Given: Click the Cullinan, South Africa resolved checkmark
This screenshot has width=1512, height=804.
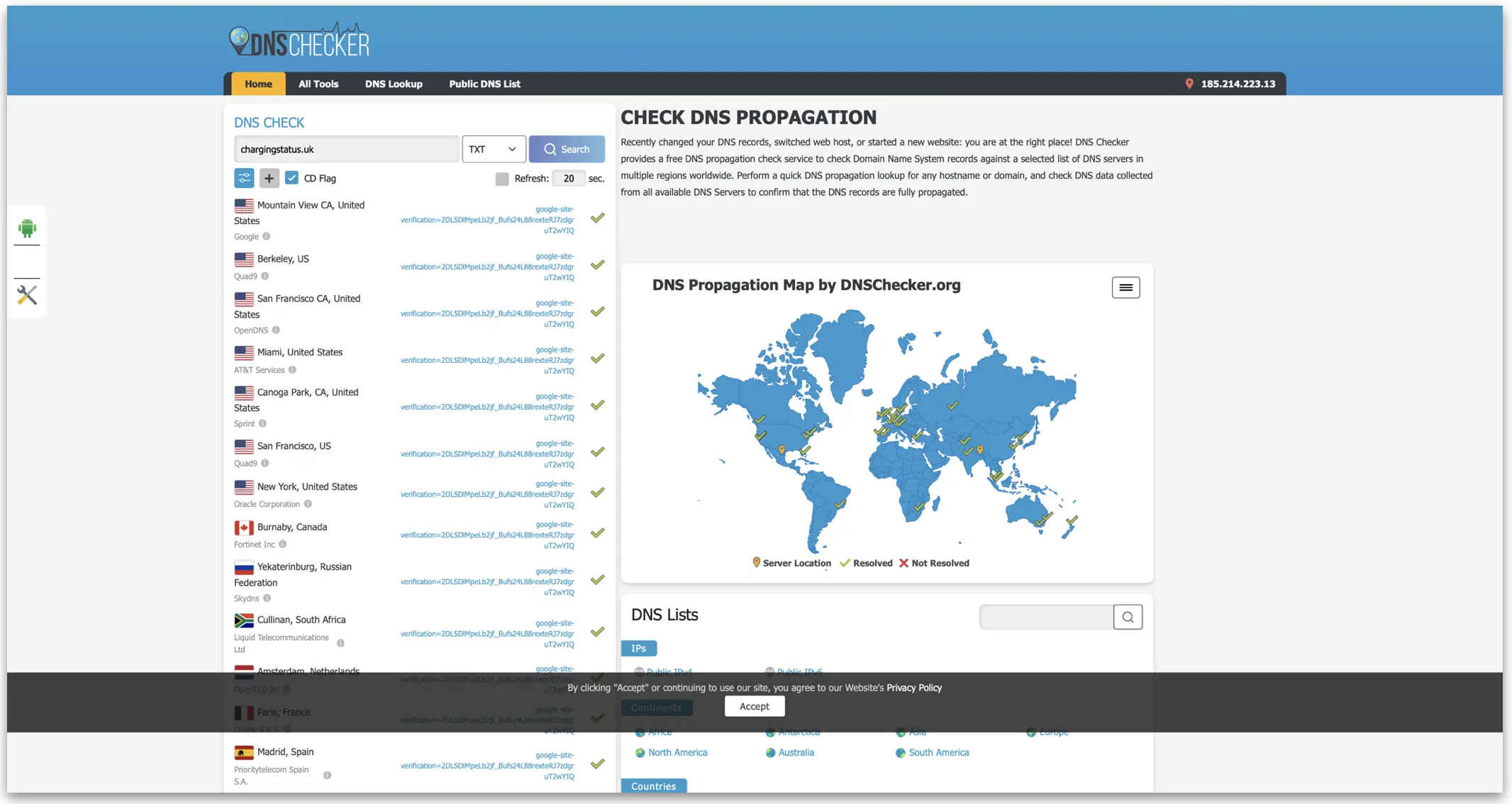Looking at the screenshot, I should click(x=598, y=631).
